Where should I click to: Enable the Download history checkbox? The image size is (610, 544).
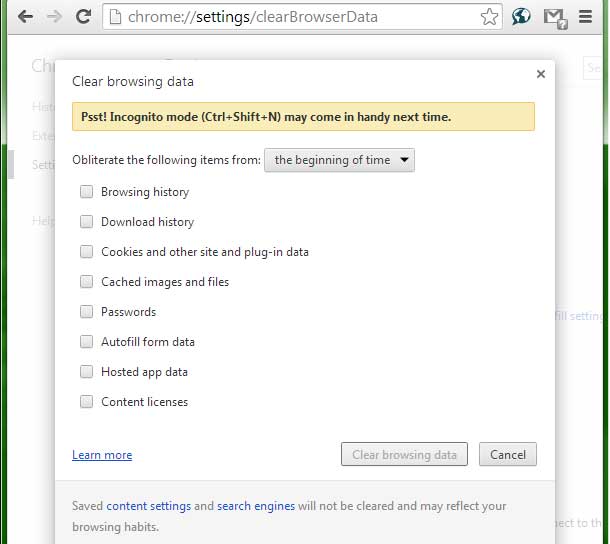click(86, 221)
